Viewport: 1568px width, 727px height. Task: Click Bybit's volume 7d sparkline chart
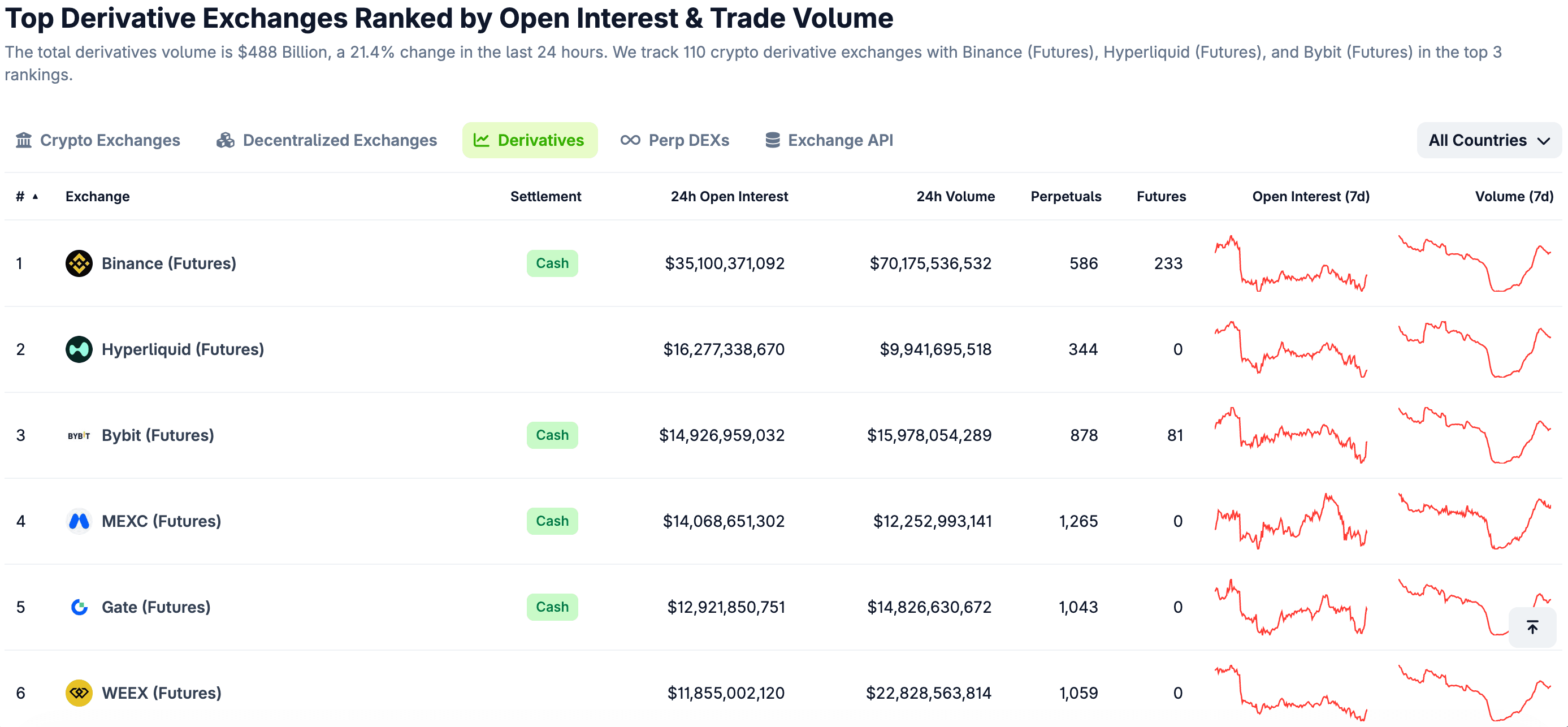[x=1474, y=435]
